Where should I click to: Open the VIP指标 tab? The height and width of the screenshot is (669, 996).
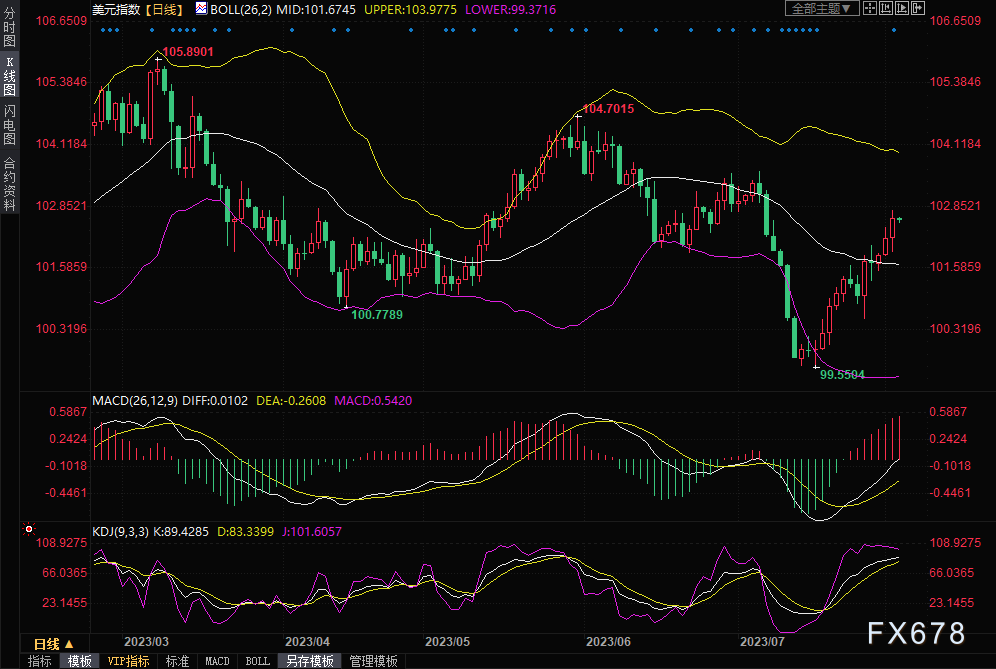(128, 661)
